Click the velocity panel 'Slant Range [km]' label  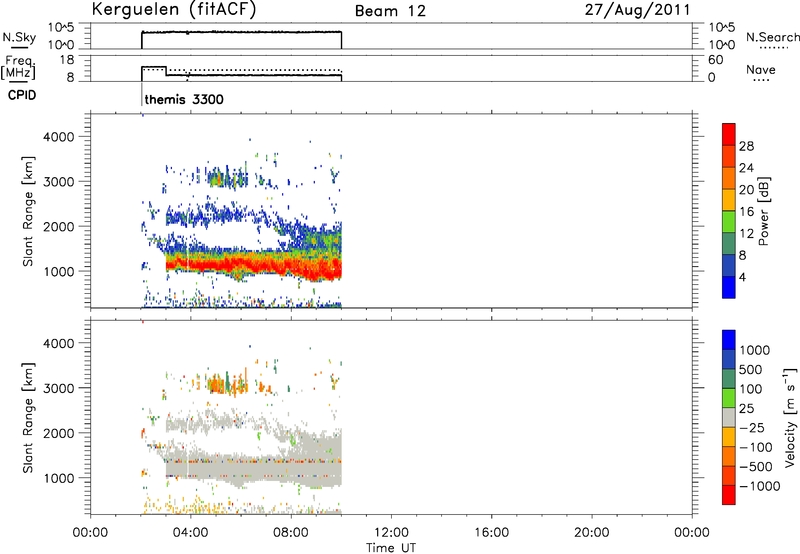coord(28,418)
